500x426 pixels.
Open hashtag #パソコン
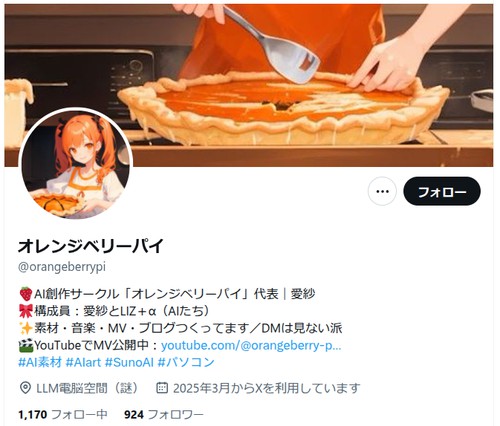(x=186, y=362)
